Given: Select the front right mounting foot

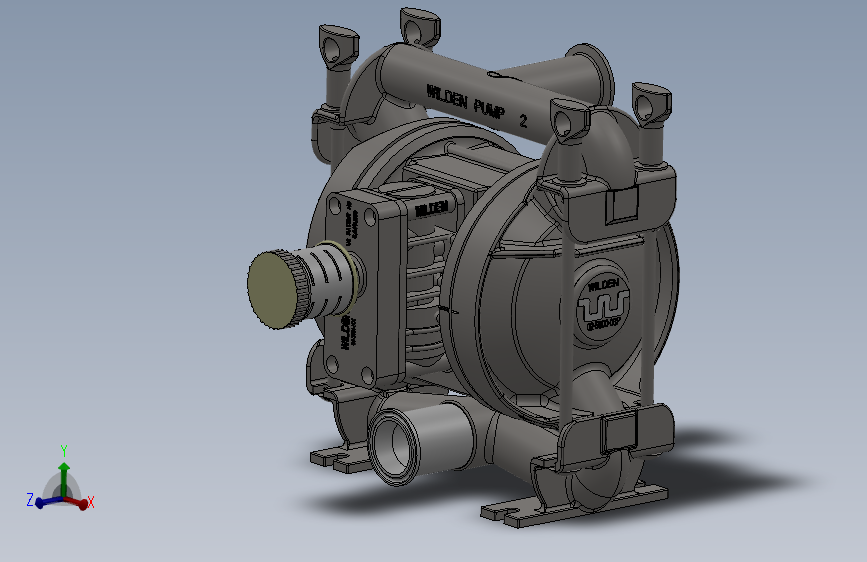Looking at the screenshot, I should point(575,505).
